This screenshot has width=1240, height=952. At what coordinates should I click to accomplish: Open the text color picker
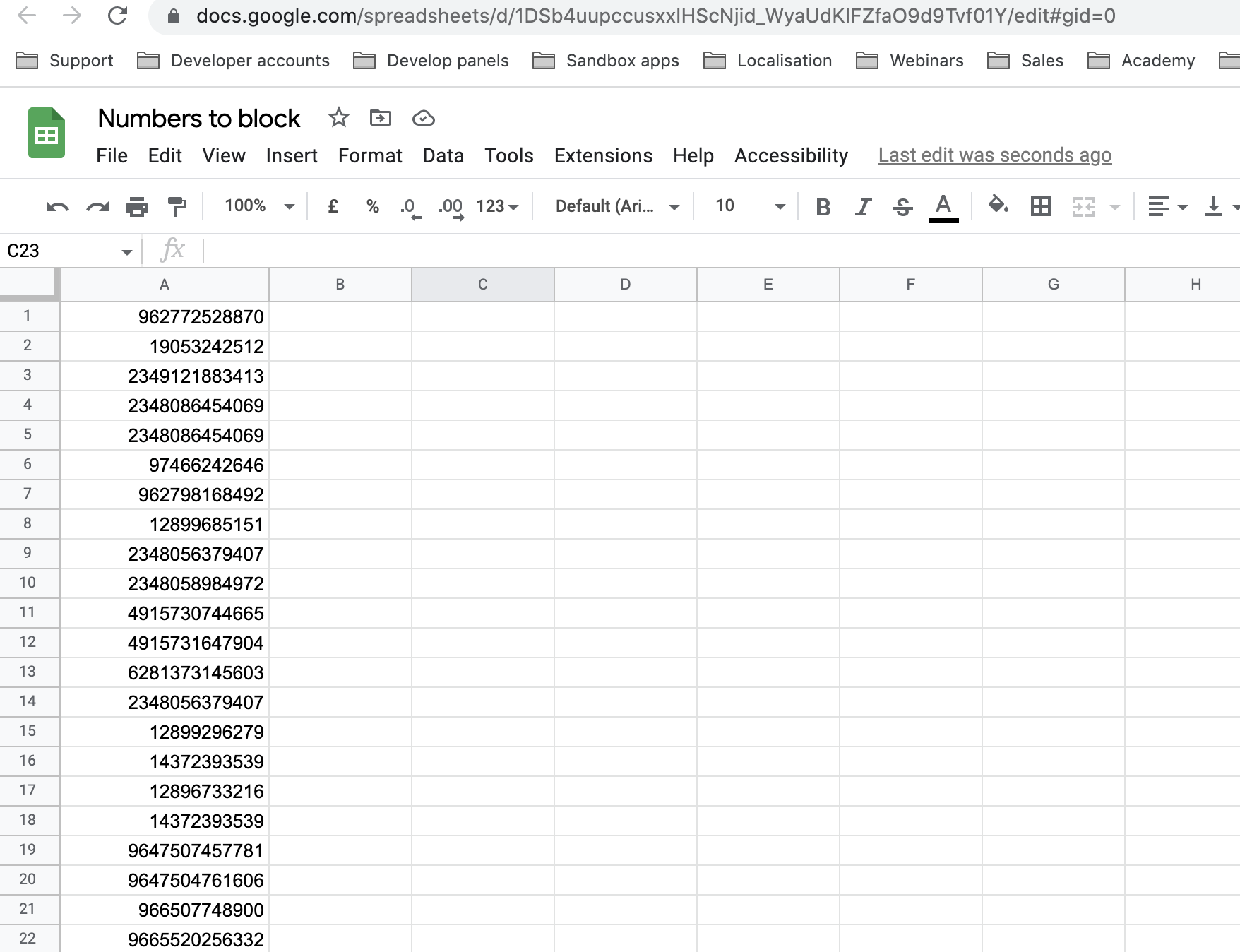click(x=943, y=208)
